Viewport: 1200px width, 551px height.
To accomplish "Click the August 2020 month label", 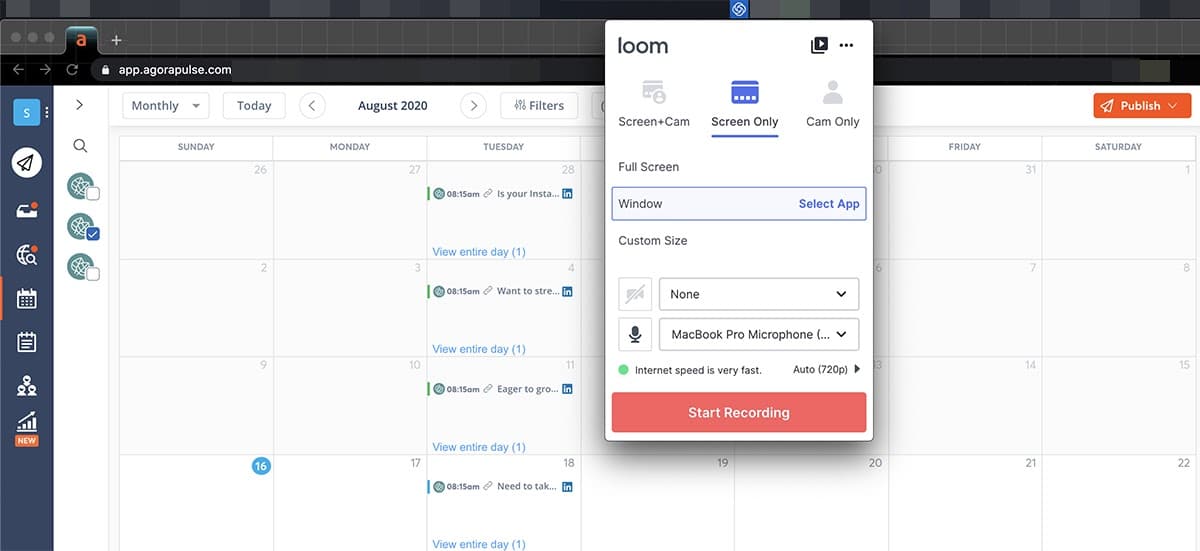I will pyautogui.click(x=392, y=105).
